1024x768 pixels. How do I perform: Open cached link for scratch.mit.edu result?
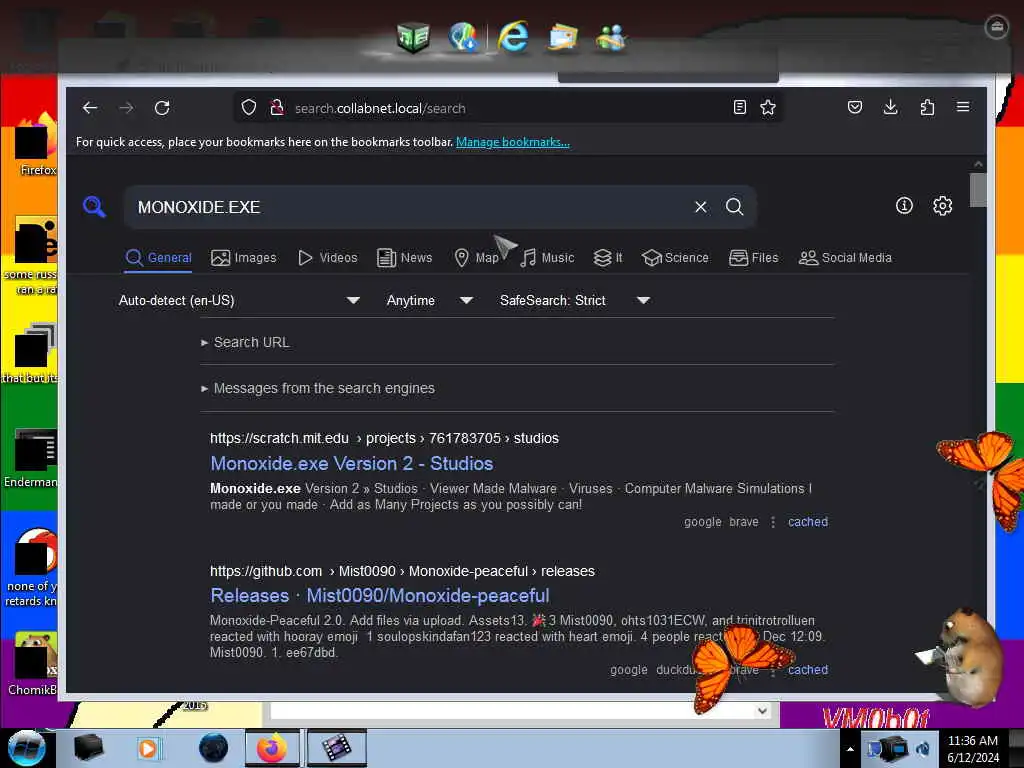tap(808, 522)
